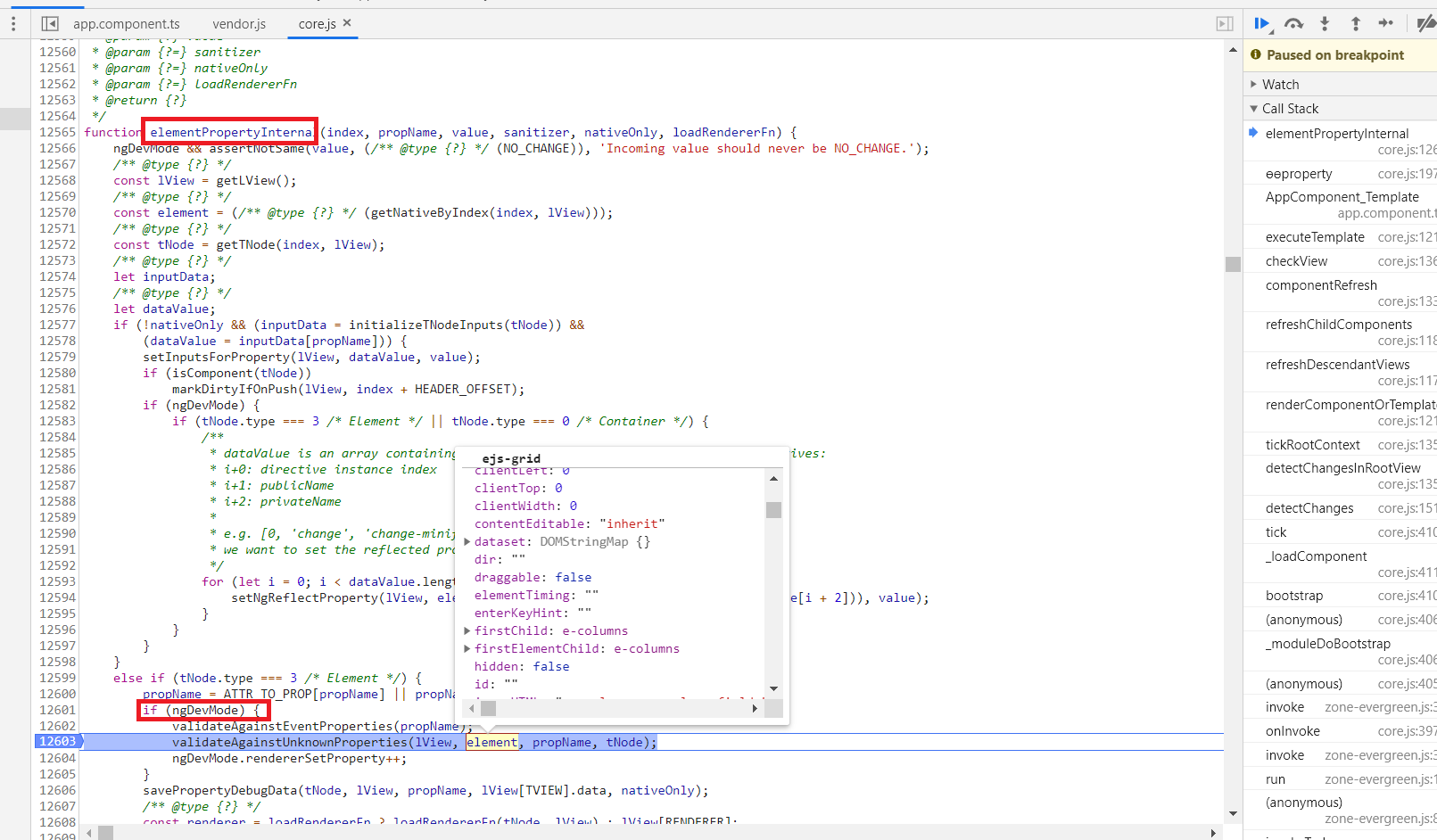Set a breakpoint on line 12572
The width and height of the screenshot is (1437, 840).
tap(56, 244)
